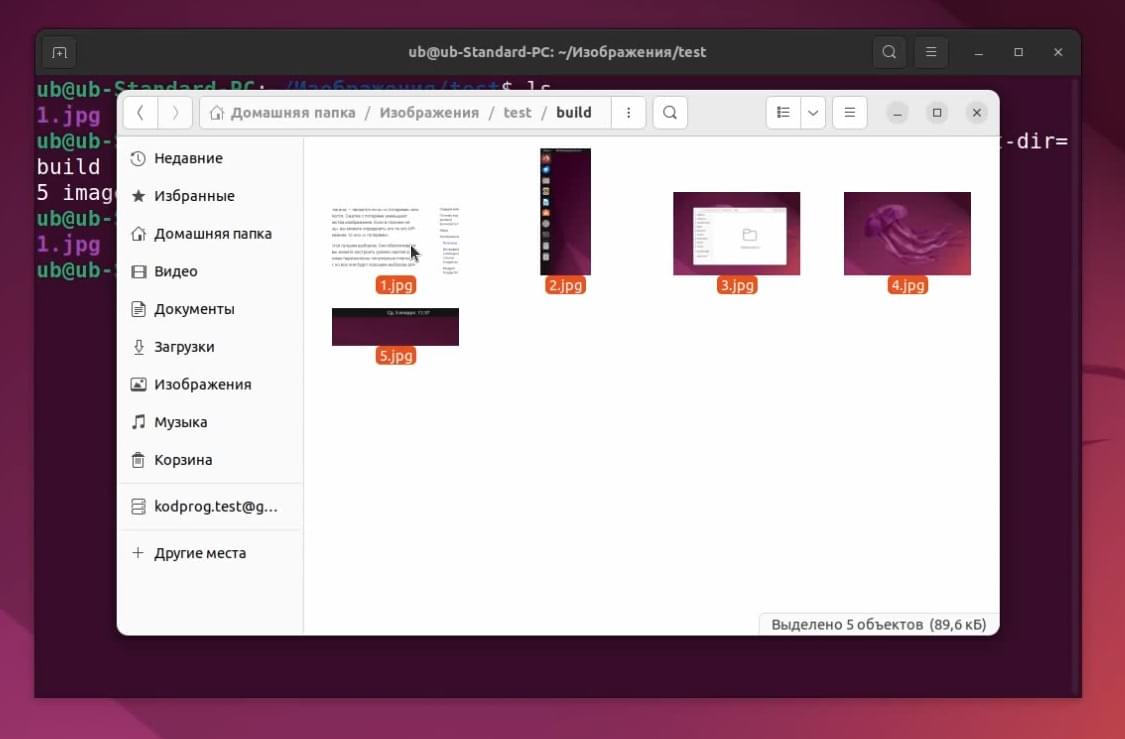The image size is (1125, 739).
Task: Open Музыка in the sidebar
Action: (210, 423)
